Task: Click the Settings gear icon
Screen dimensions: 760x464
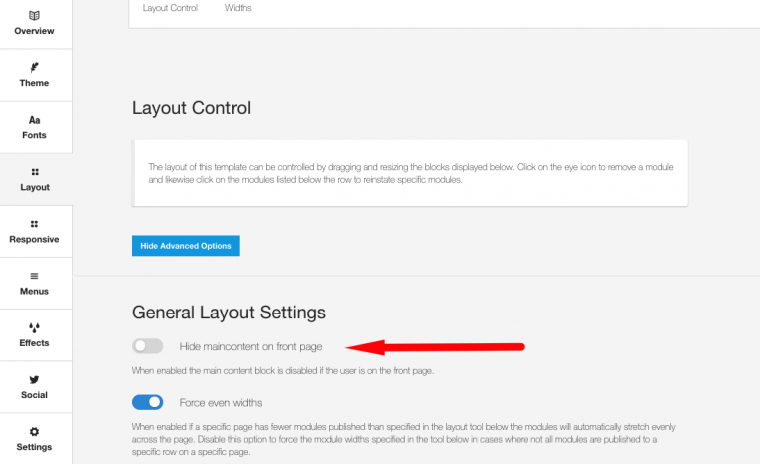Action: [x=35, y=432]
